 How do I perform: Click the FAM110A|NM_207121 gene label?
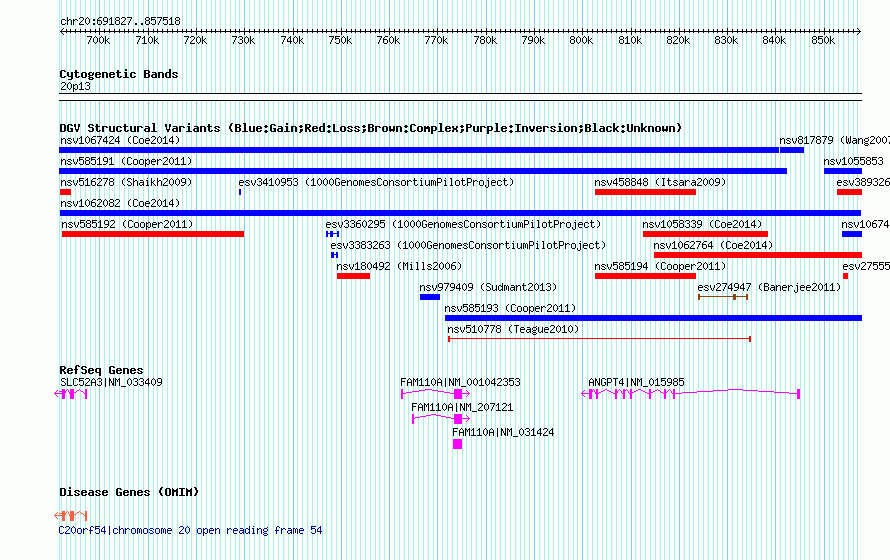[462, 407]
